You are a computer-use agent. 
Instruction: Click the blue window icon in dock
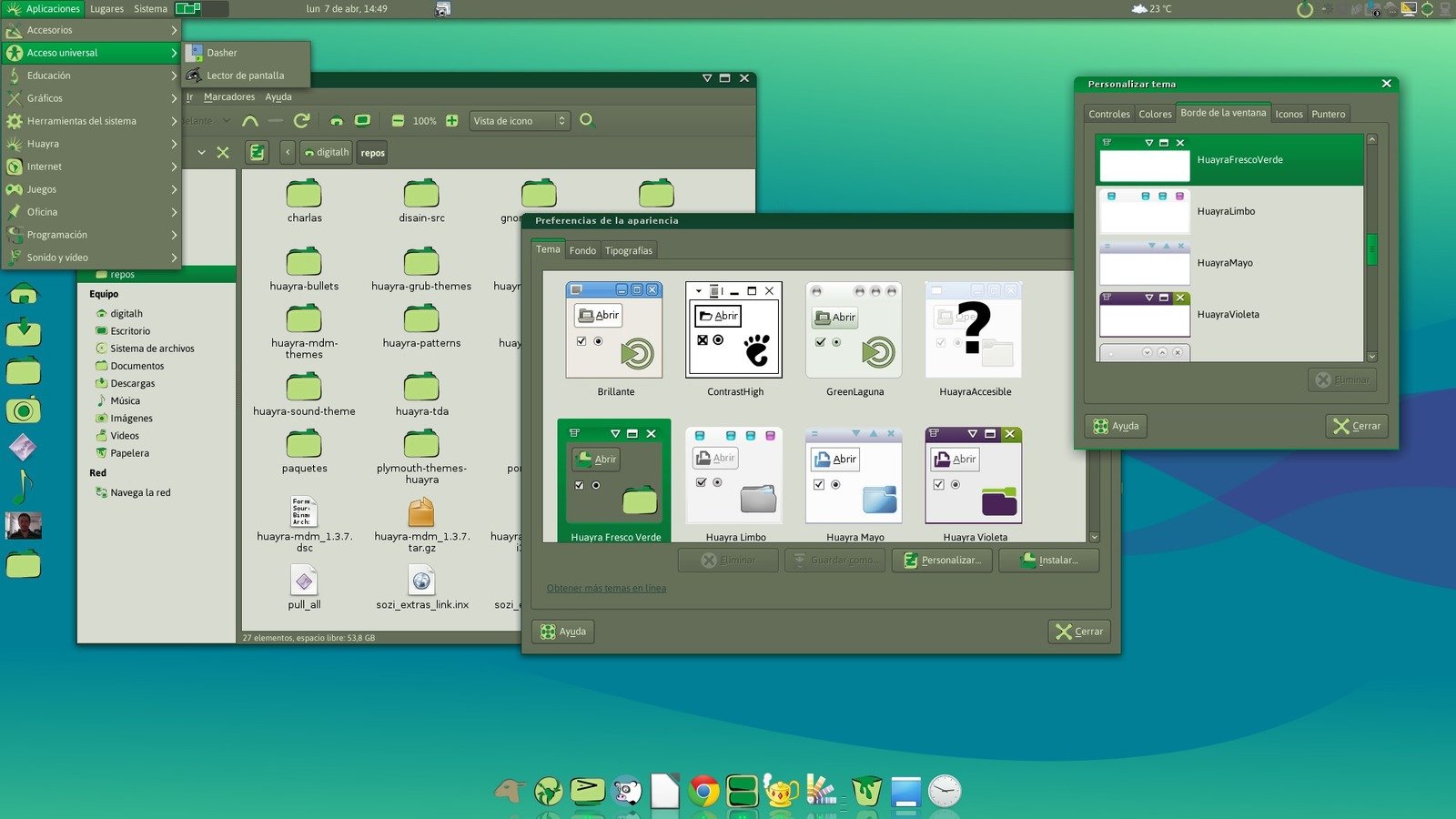tap(906, 791)
